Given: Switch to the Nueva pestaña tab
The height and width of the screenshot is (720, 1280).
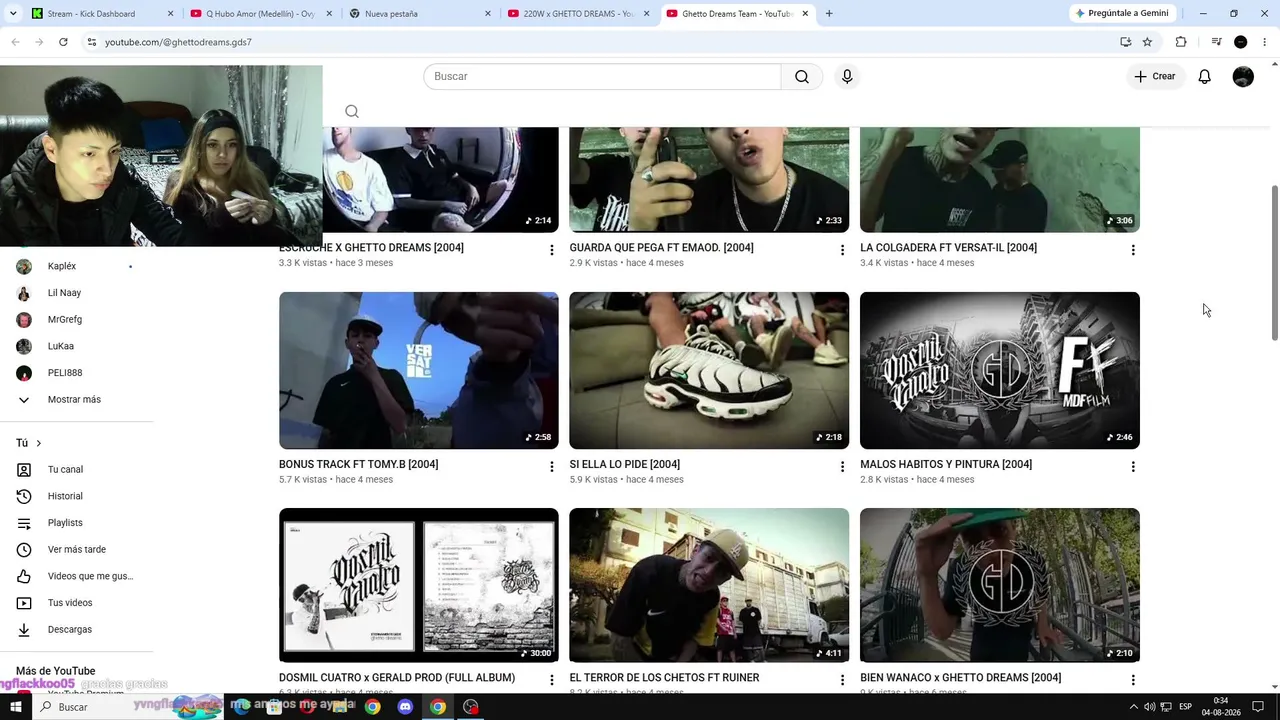Looking at the screenshot, I should [x=420, y=14].
